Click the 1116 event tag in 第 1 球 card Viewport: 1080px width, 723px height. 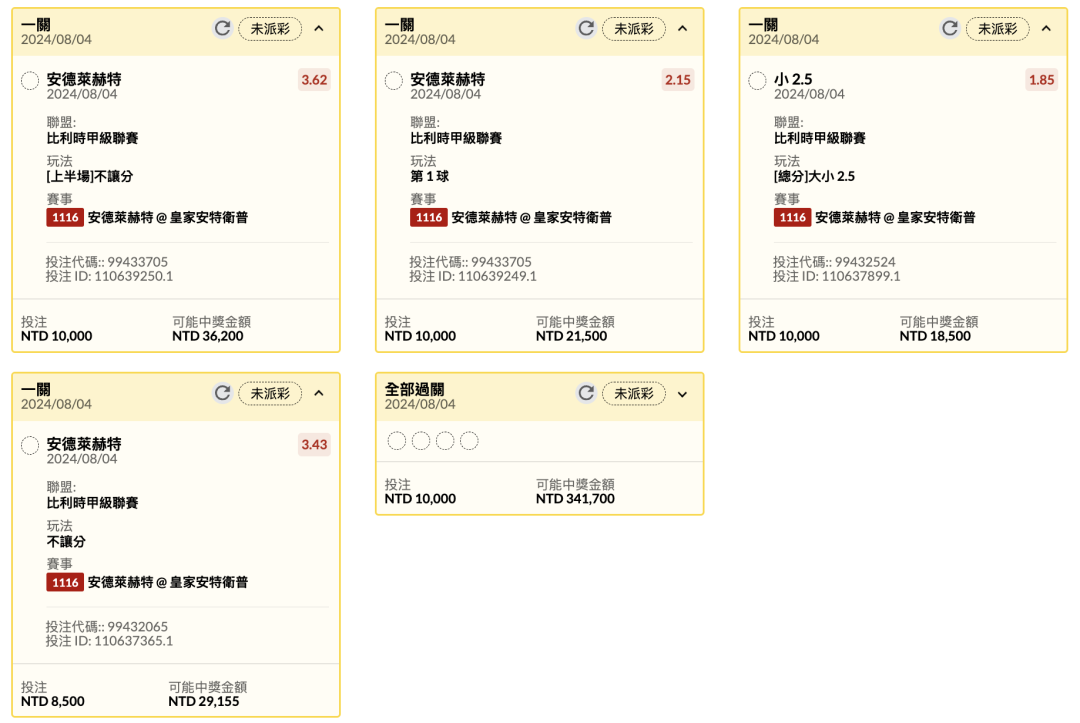click(x=428, y=218)
